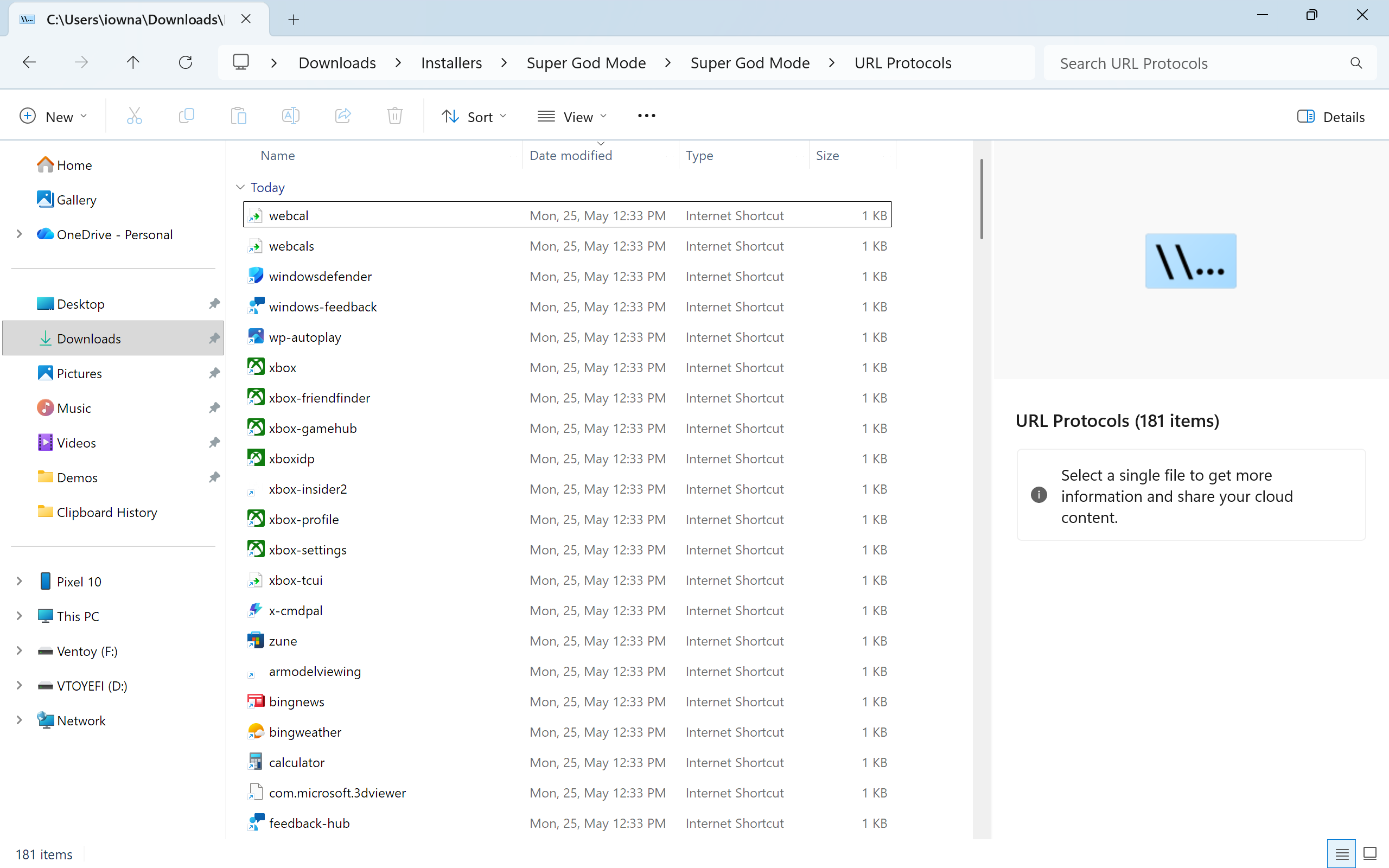Click the xbox-gamehub file icon
Viewport: 1389px width, 868px height.
pyautogui.click(x=256, y=427)
